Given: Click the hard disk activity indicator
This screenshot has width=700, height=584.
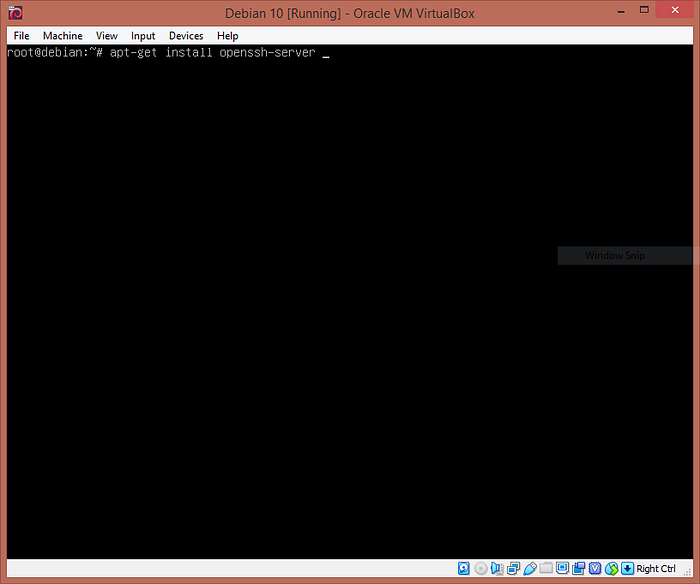Looking at the screenshot, I should click(x=464, y=568).
